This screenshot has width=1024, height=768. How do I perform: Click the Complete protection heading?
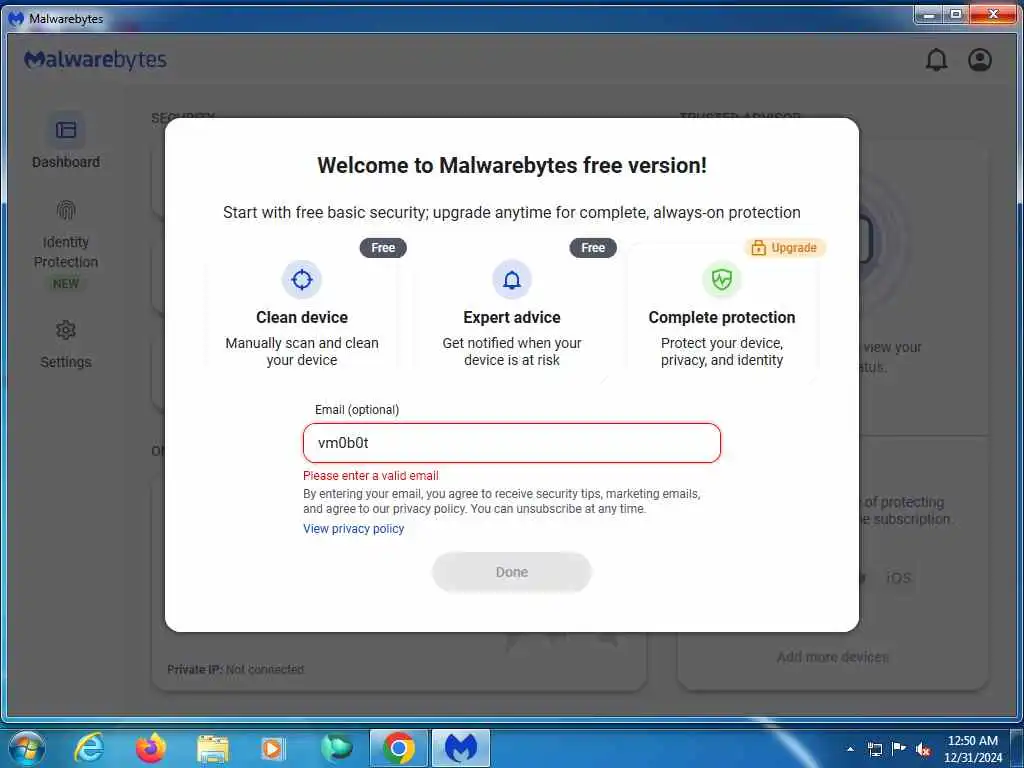pos(722,317)
